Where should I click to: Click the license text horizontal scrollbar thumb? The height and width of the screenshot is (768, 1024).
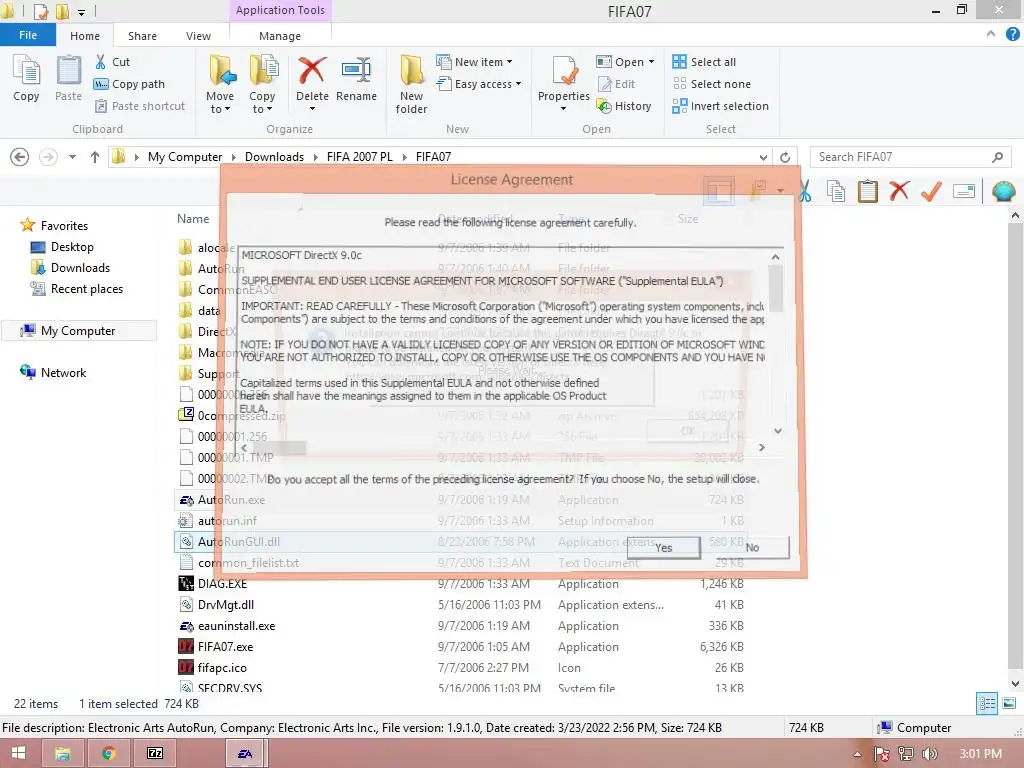(282, 447)
